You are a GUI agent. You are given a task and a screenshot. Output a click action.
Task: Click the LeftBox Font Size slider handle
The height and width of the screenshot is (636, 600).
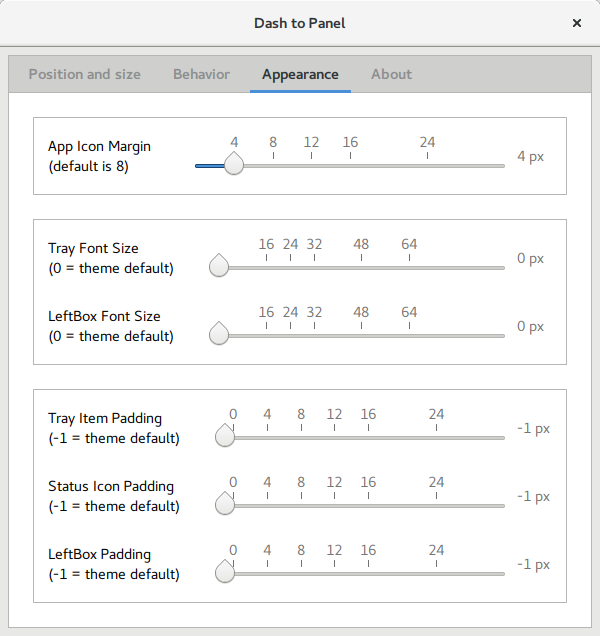219,335
